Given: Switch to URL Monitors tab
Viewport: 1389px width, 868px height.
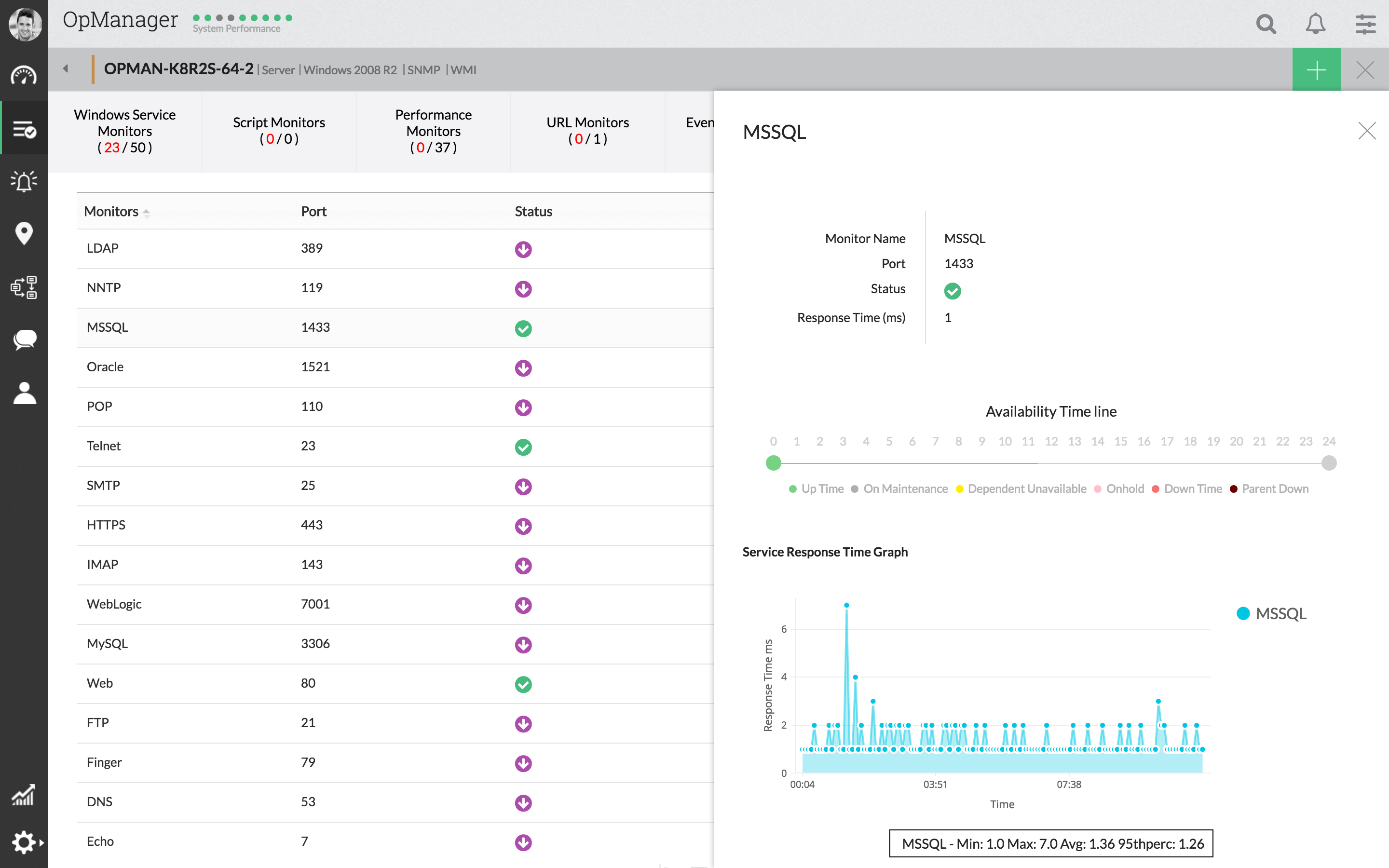Looking at the screenshot, I should (587, 131).
